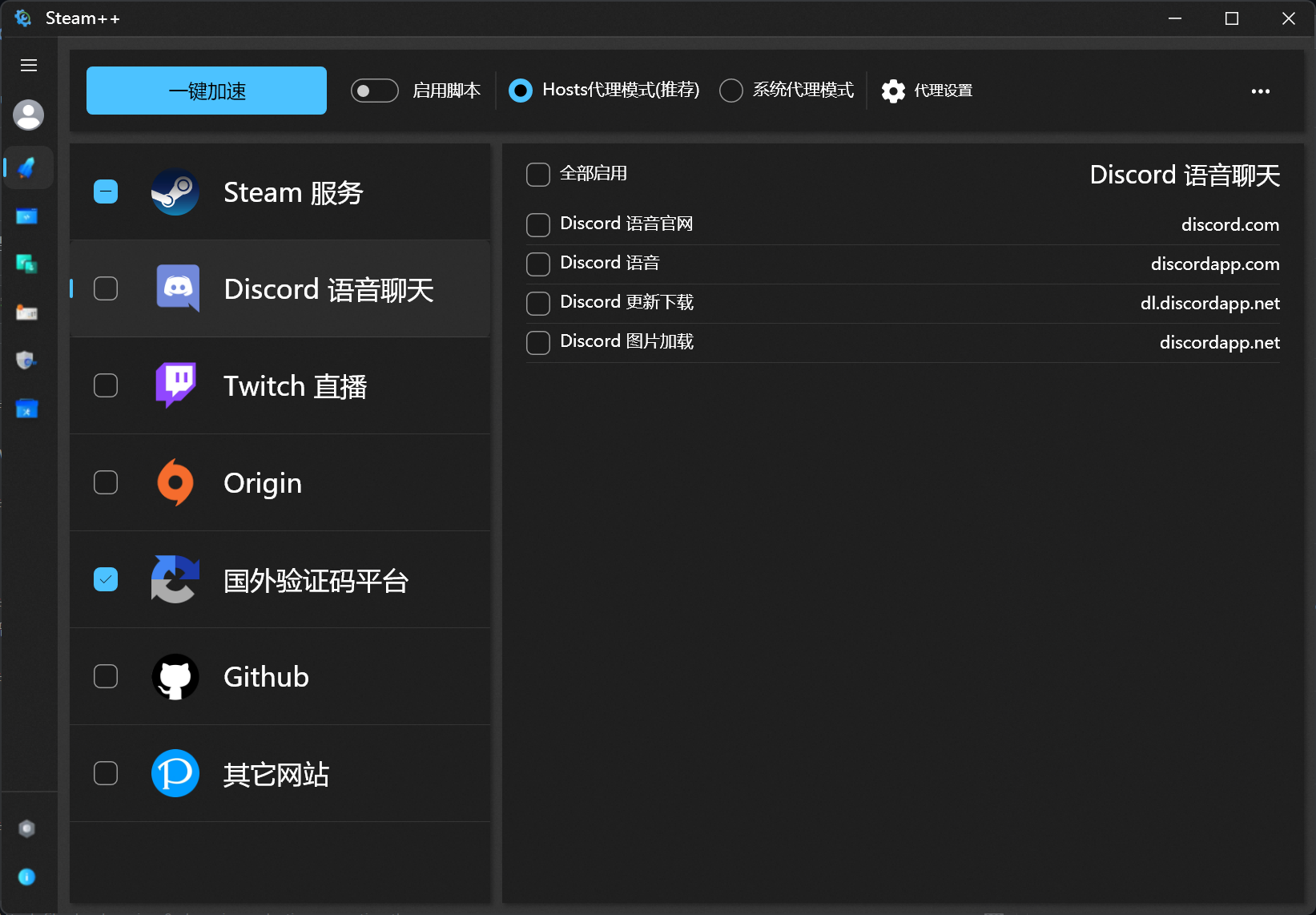Open the blue toolbox sidebar icon

(27, 409)
